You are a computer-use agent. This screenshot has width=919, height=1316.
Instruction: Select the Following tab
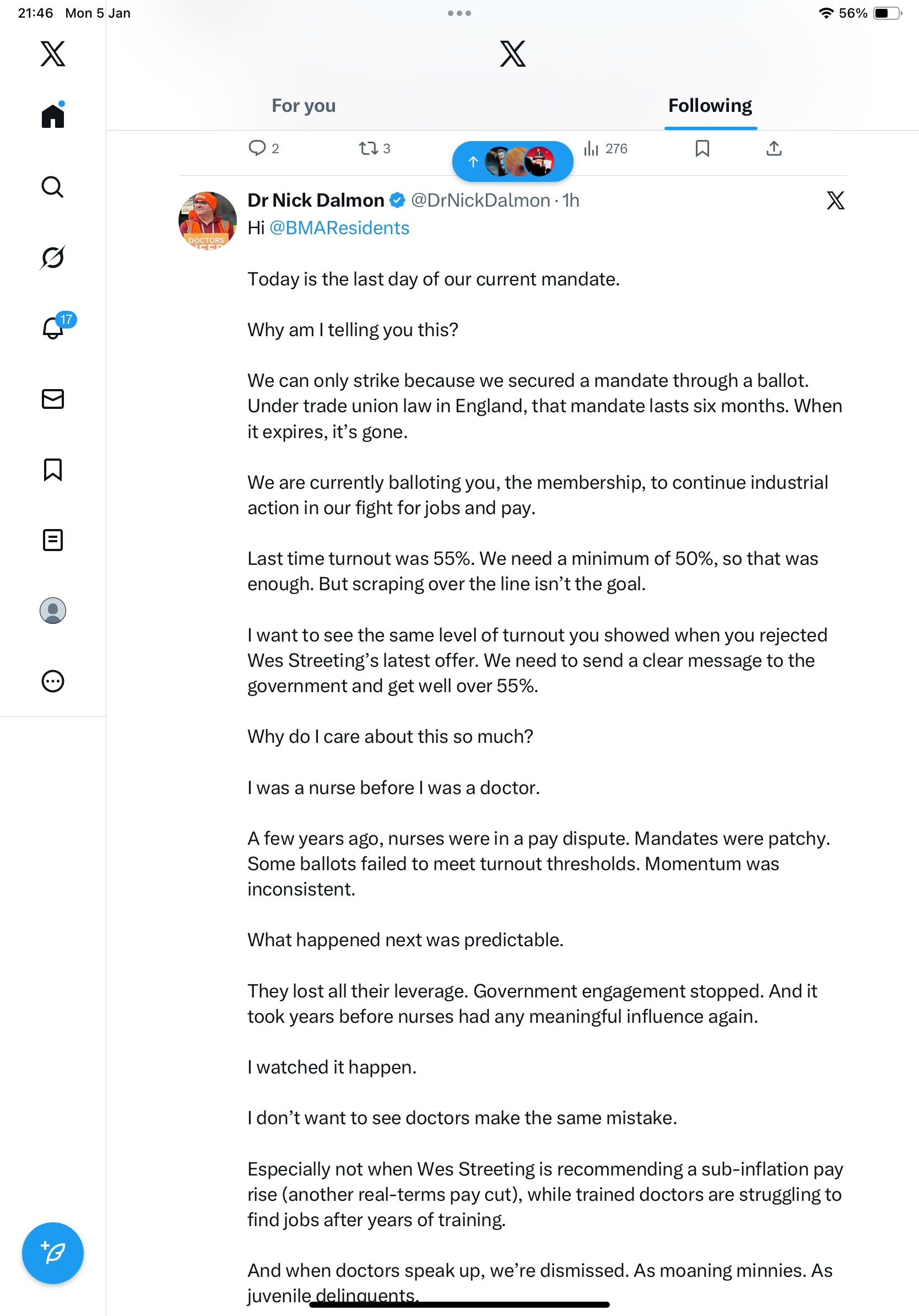click(709, 106)
